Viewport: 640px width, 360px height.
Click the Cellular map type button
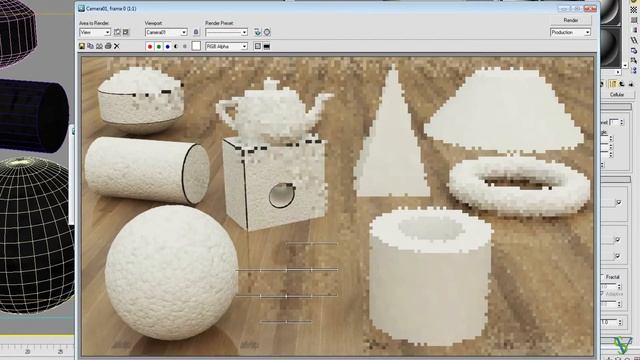click(617, 95)
